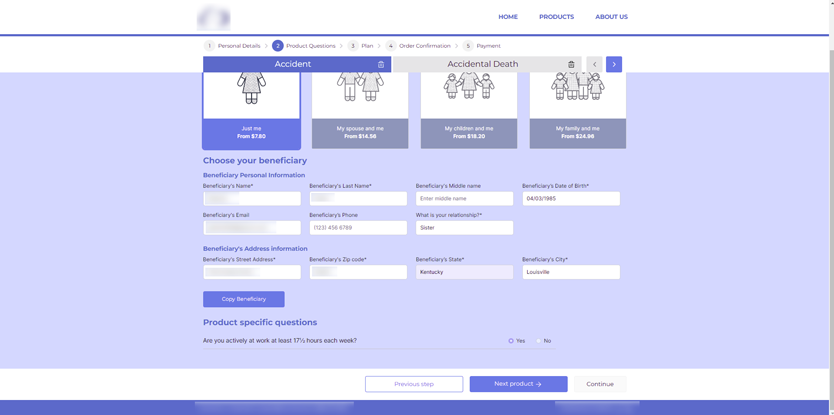Click the Beneficiary's Middle name field
834x415 pixels.
click(x=464, y=199)
